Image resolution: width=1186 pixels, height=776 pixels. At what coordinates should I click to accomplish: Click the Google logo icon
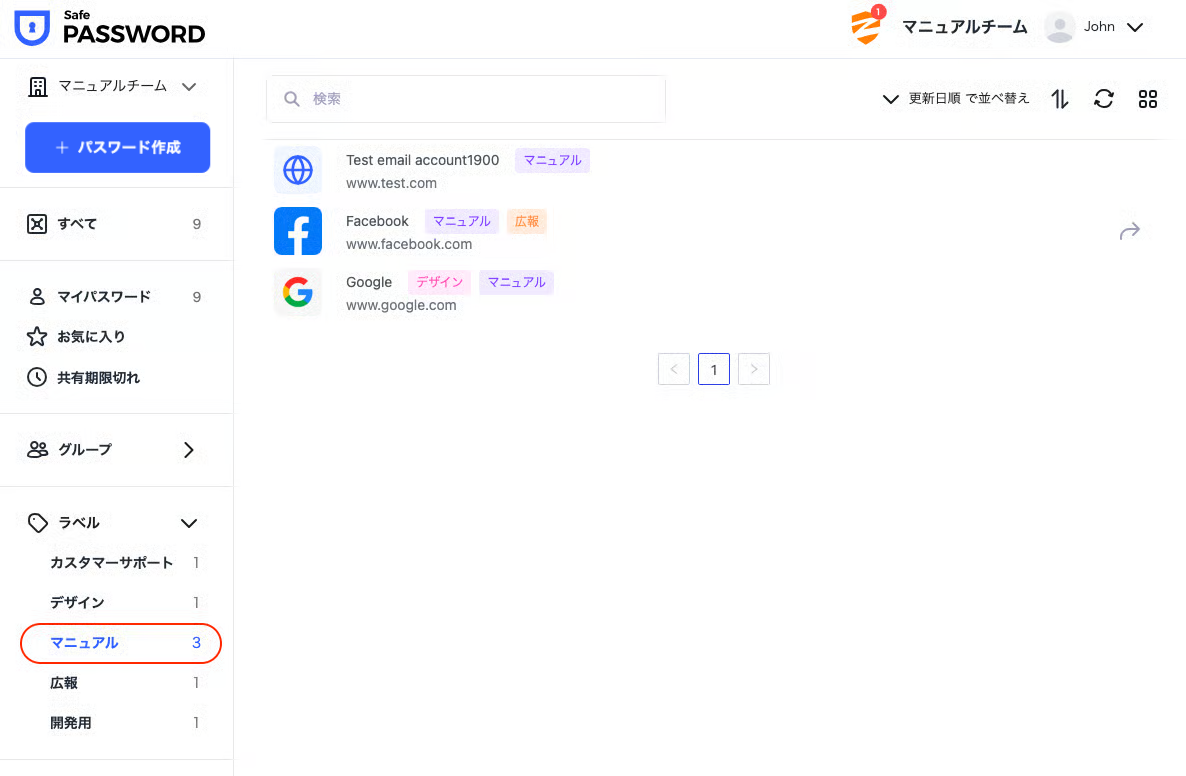click(298, 292)
